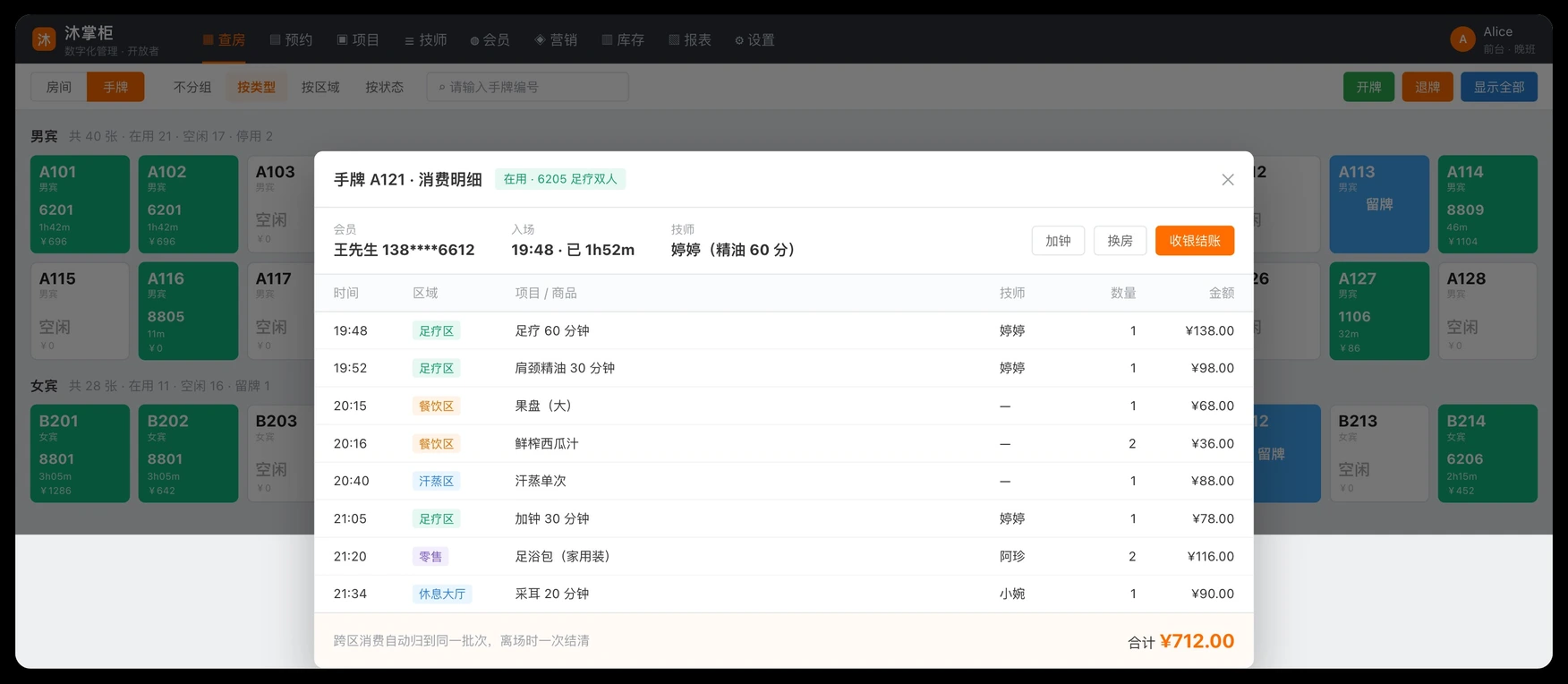Select the reserved wristband card A113
The image size is (1568, 684).
(1379, 204)
